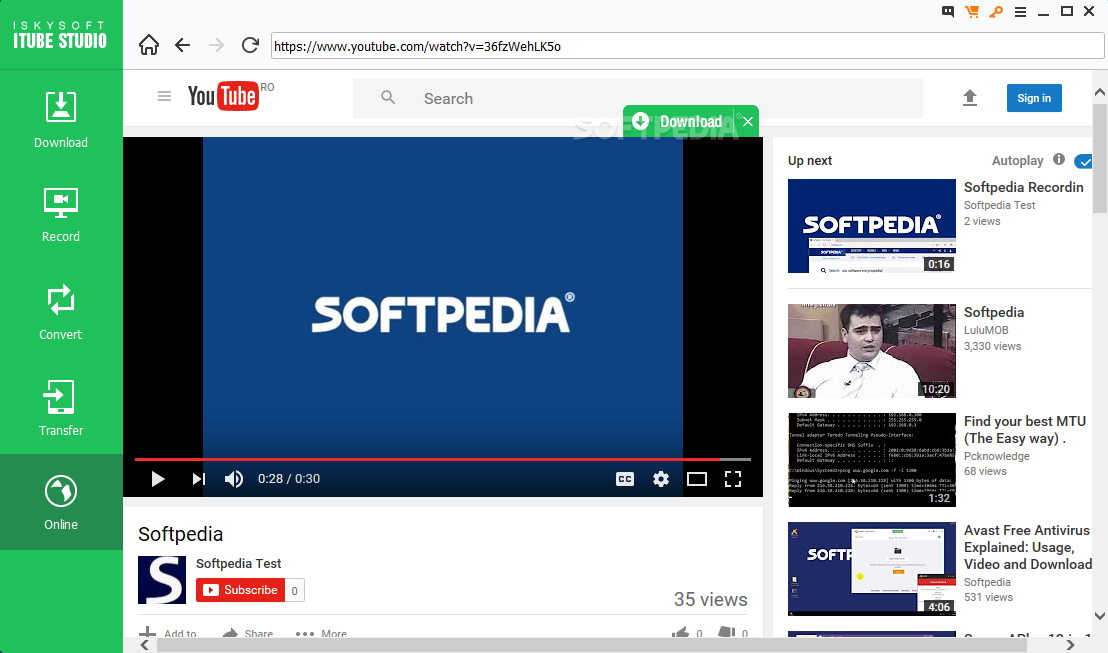Open the Record section in sidebar
Screen dimensions: 1108x653
(61, 215)
